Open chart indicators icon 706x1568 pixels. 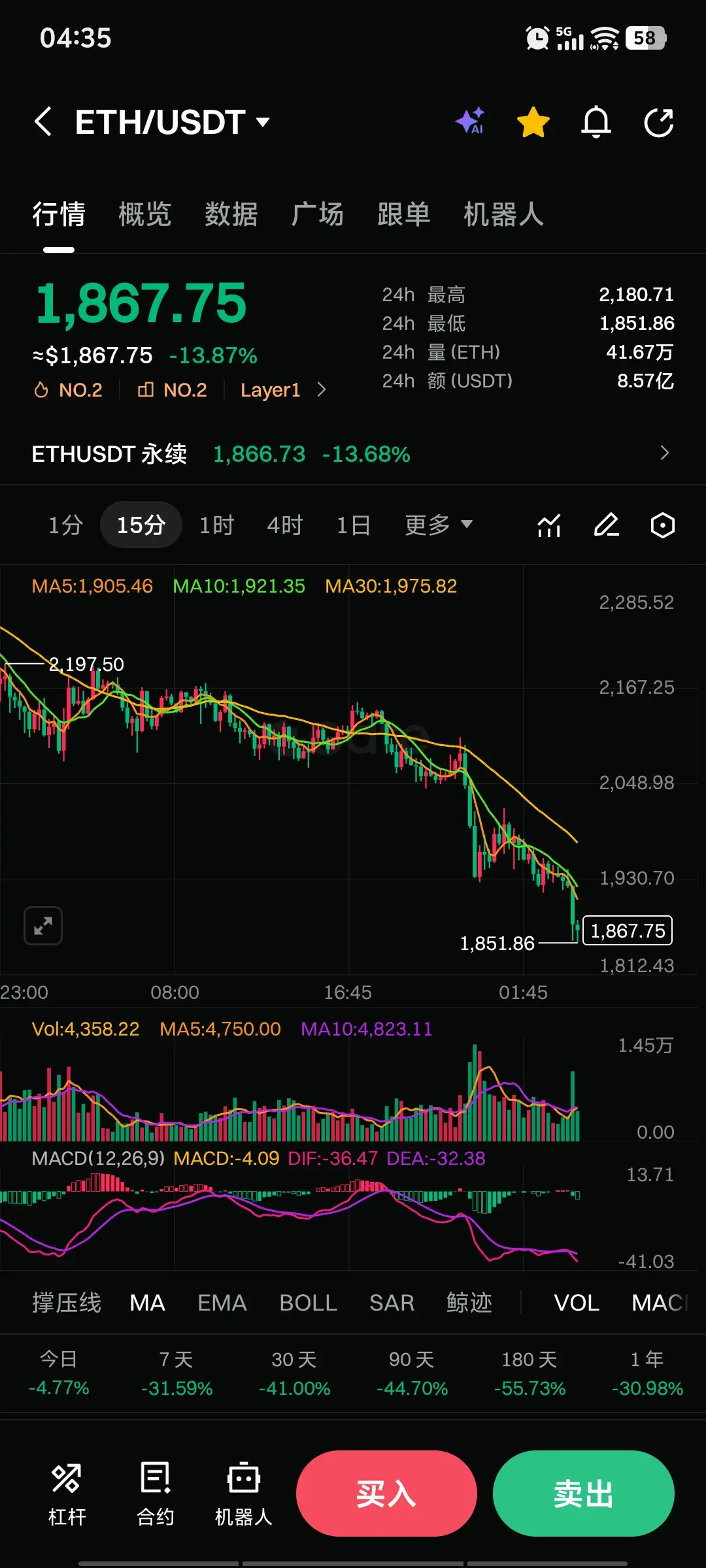click(549, 525)
